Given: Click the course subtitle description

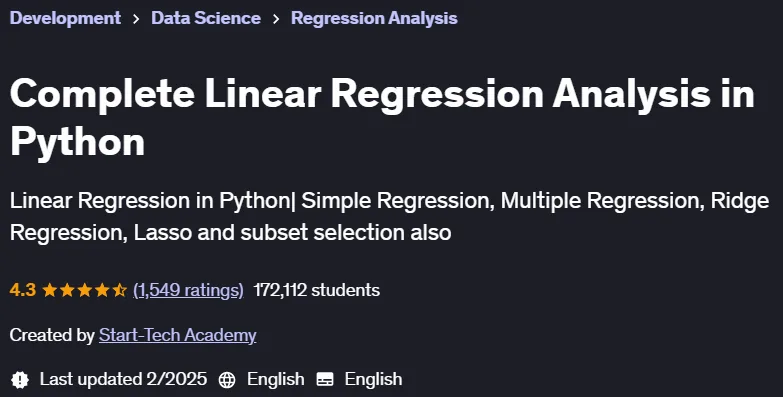Looking at the screenshot, I should (x=389, y=217).
